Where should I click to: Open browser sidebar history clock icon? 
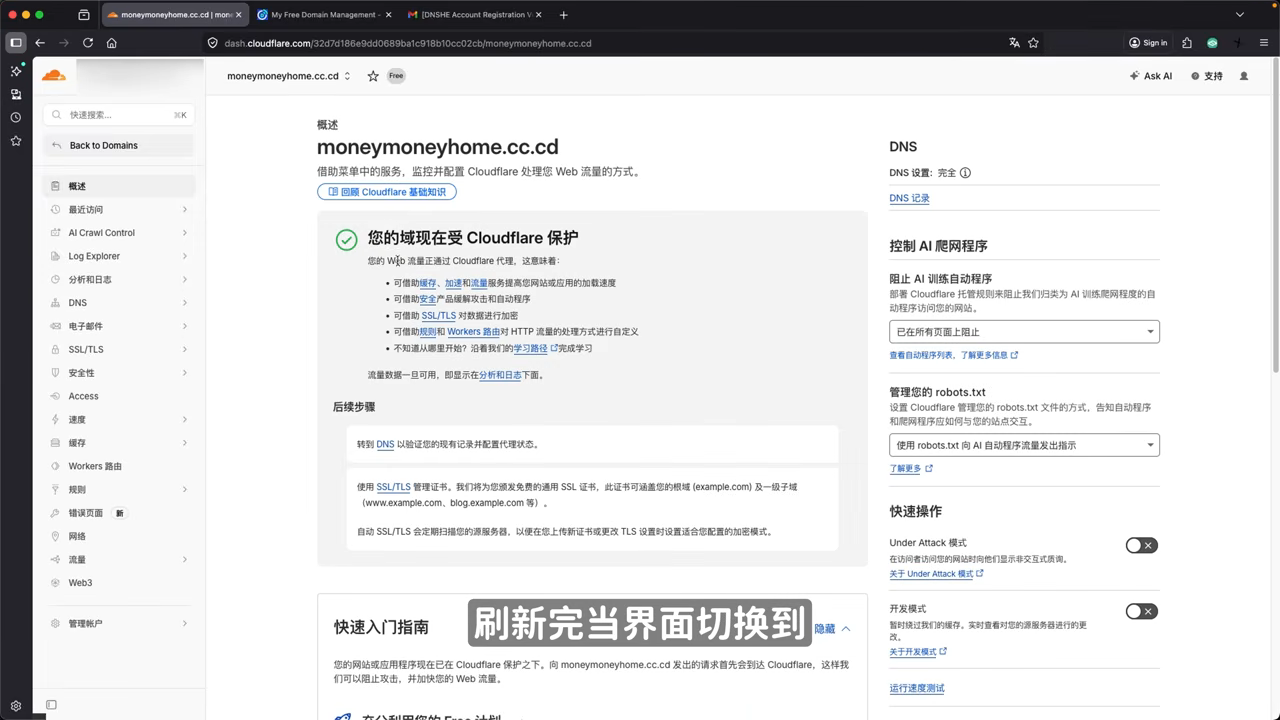16,118
